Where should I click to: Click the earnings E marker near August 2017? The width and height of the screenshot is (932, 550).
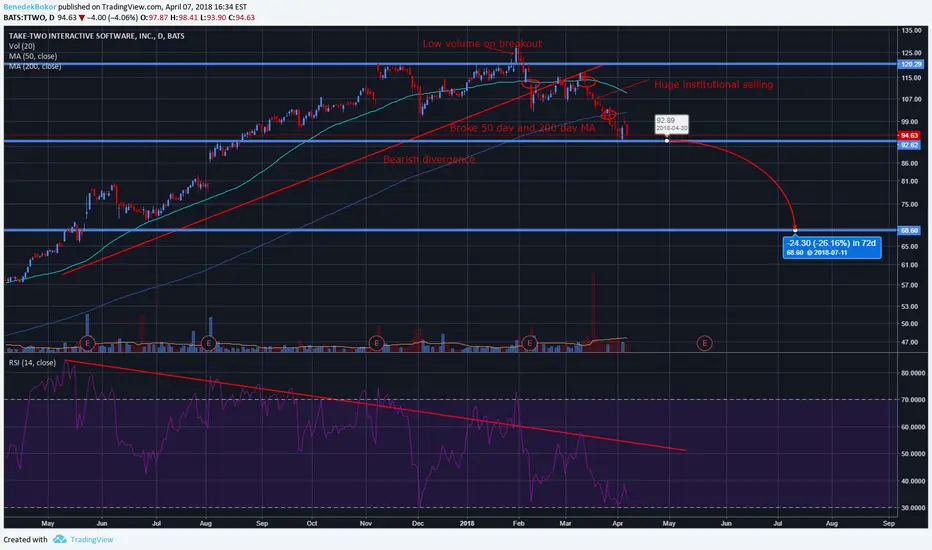208,343
